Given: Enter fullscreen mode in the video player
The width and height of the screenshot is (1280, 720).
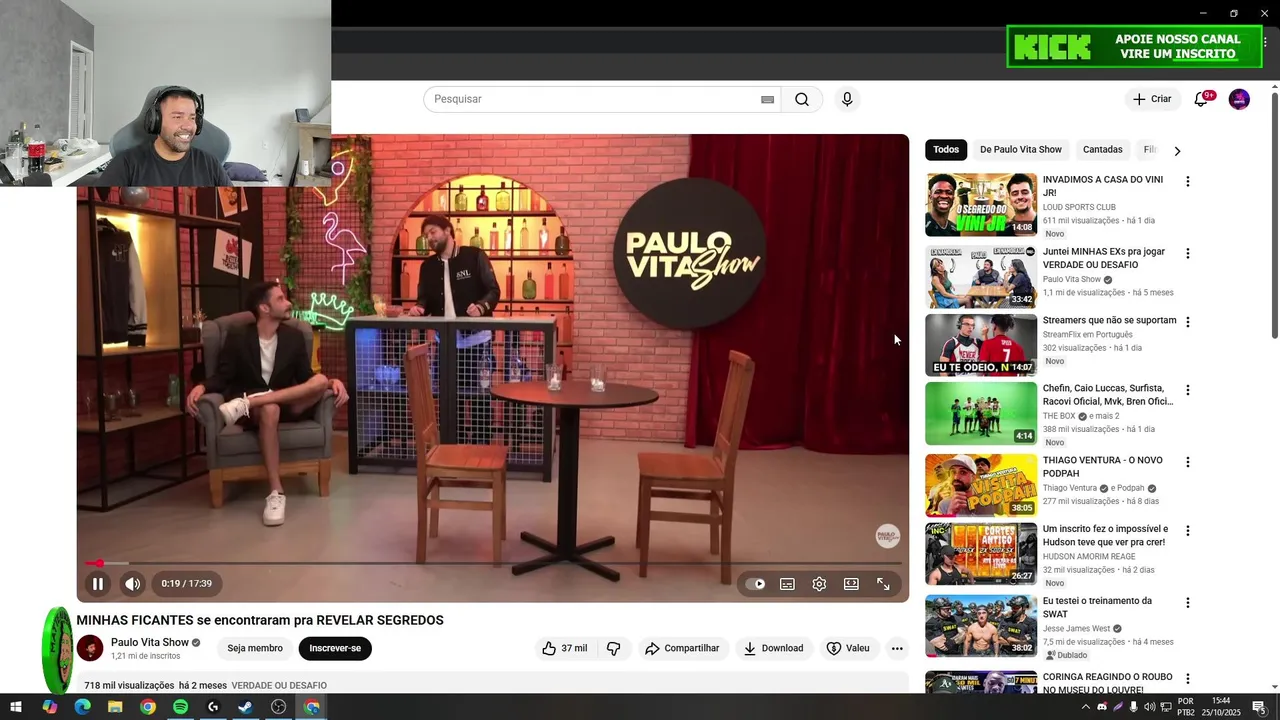Looking at the screenshot, I should 883,584.
